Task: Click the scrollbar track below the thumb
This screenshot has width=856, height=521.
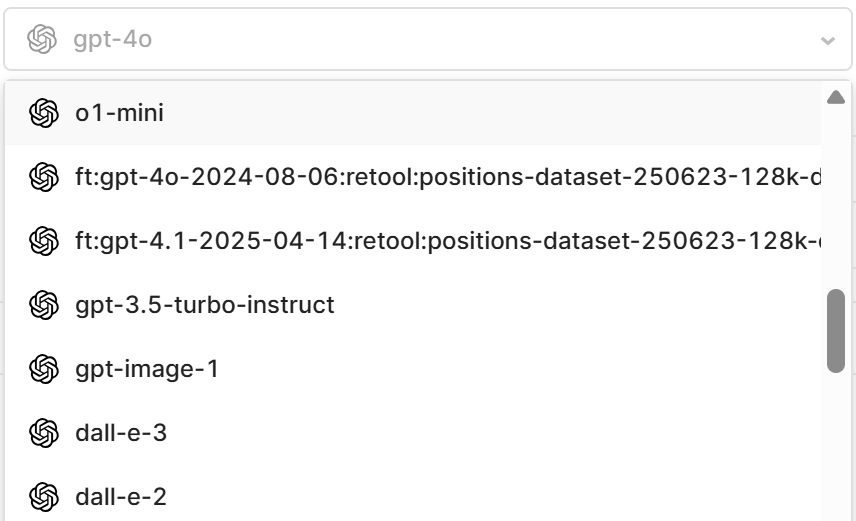Action: 836,440
